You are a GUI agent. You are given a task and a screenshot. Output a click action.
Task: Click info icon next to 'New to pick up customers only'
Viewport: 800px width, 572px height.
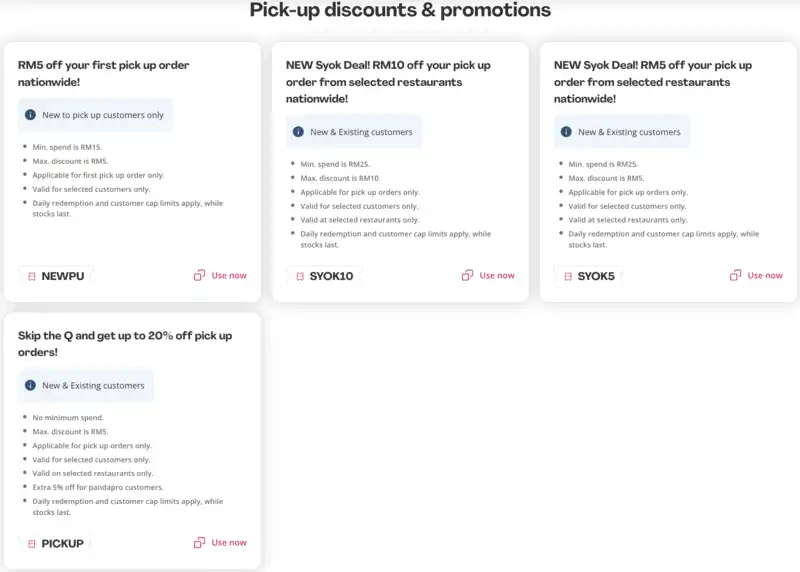[29, 115]
